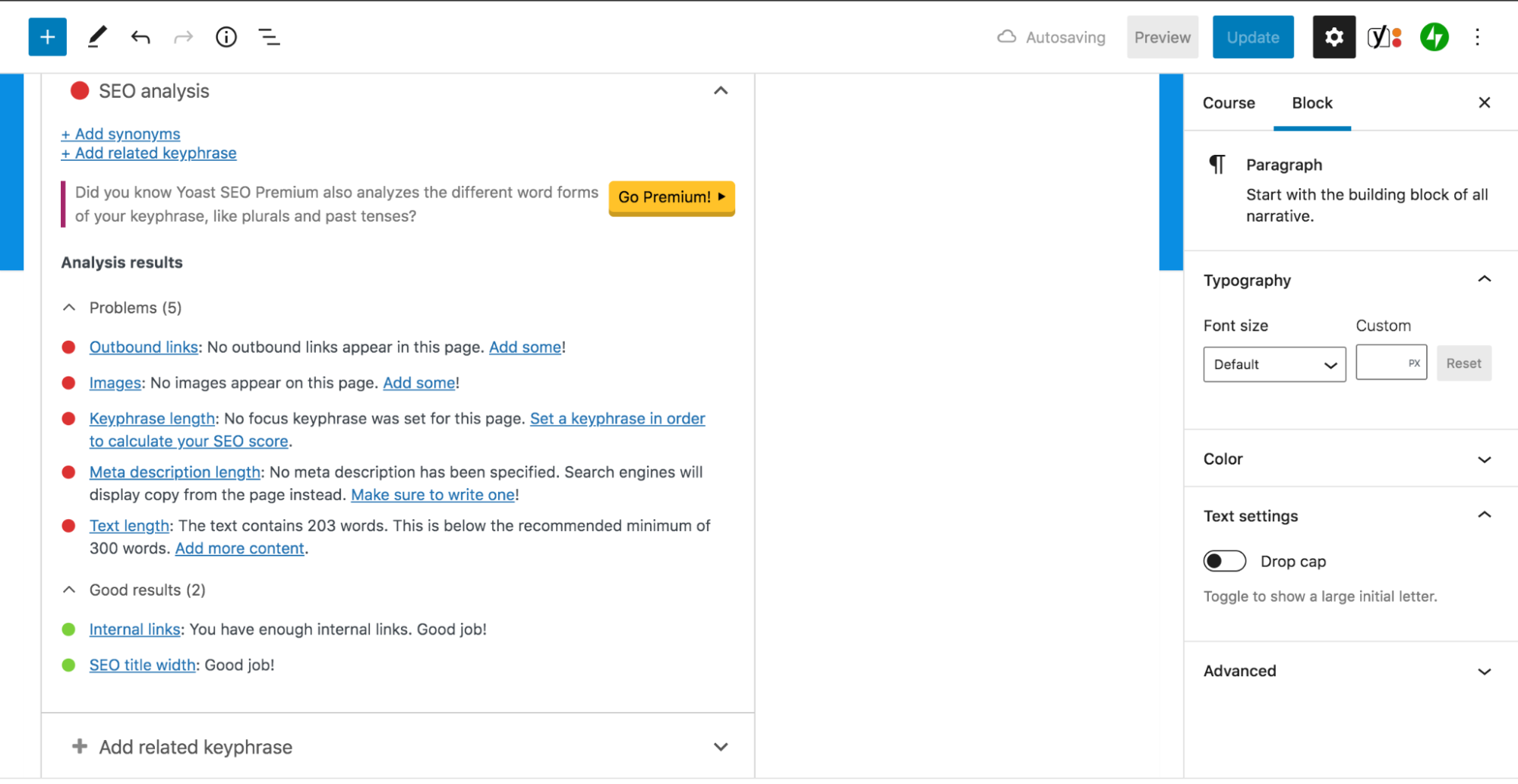Open the document details information icon
This screenshot has width=1518, height=784.
[x=226, y=36]
